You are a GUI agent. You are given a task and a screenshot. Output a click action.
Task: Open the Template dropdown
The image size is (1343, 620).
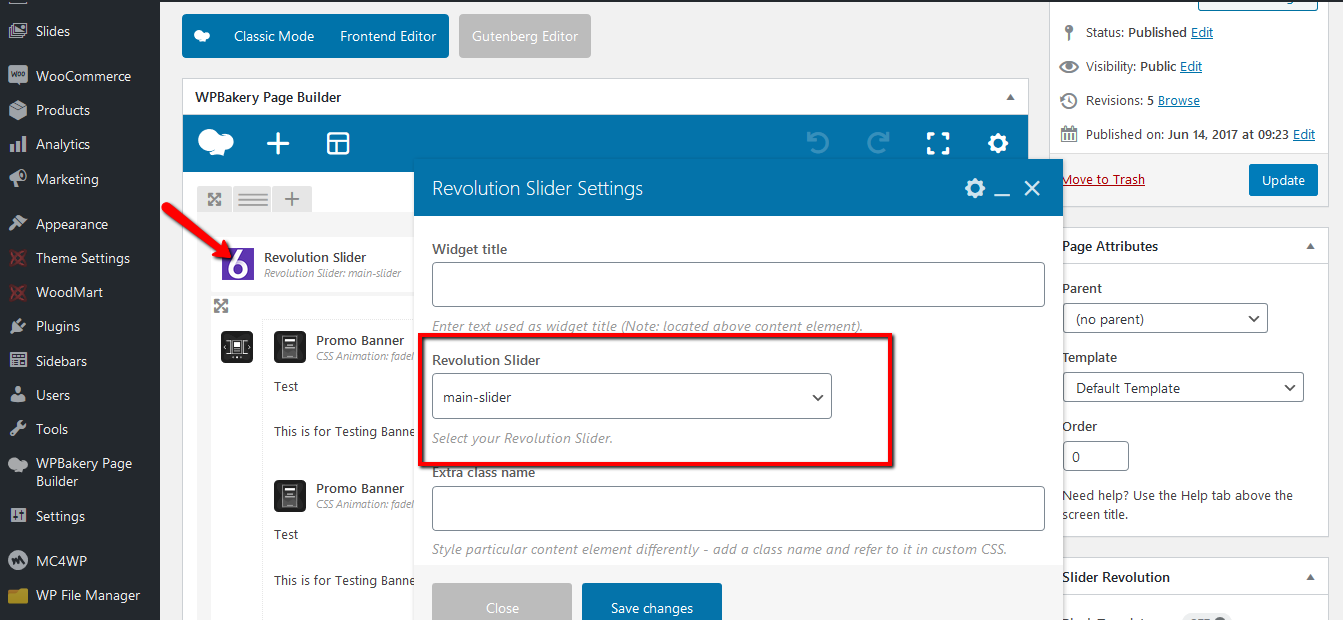coord(1183,388)
